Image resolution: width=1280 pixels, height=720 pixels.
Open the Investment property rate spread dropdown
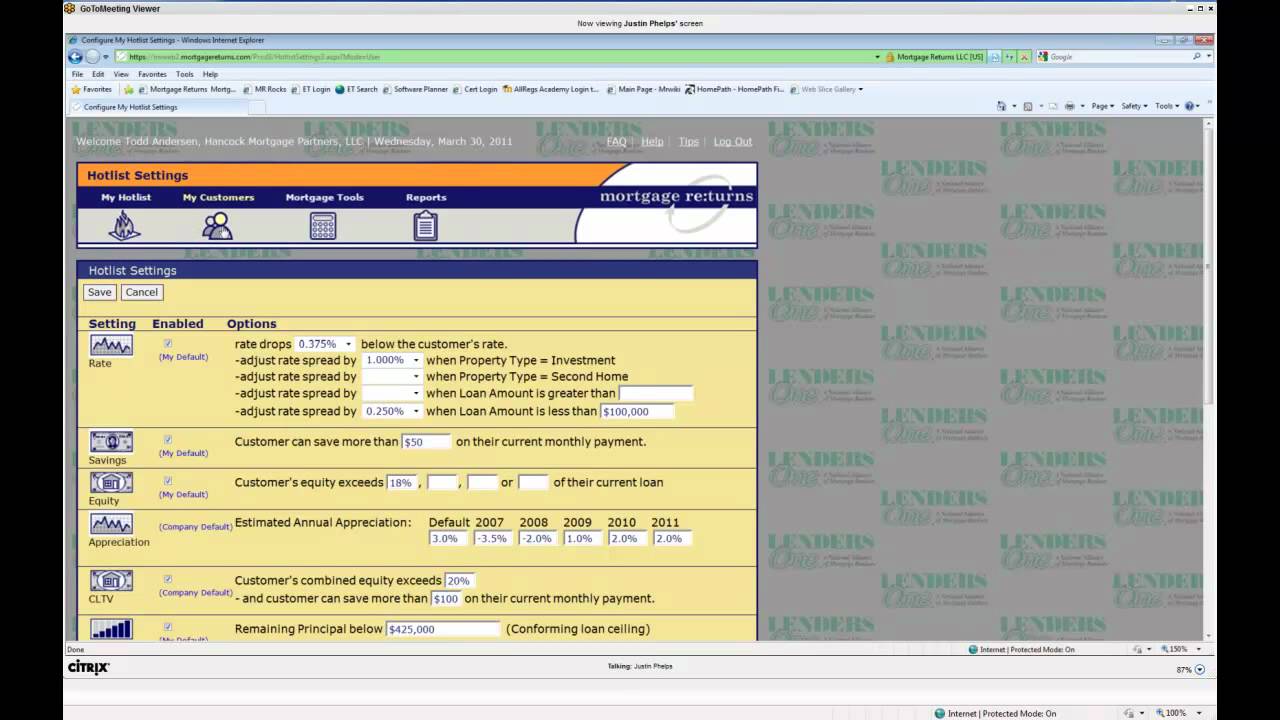coord(391,360)
